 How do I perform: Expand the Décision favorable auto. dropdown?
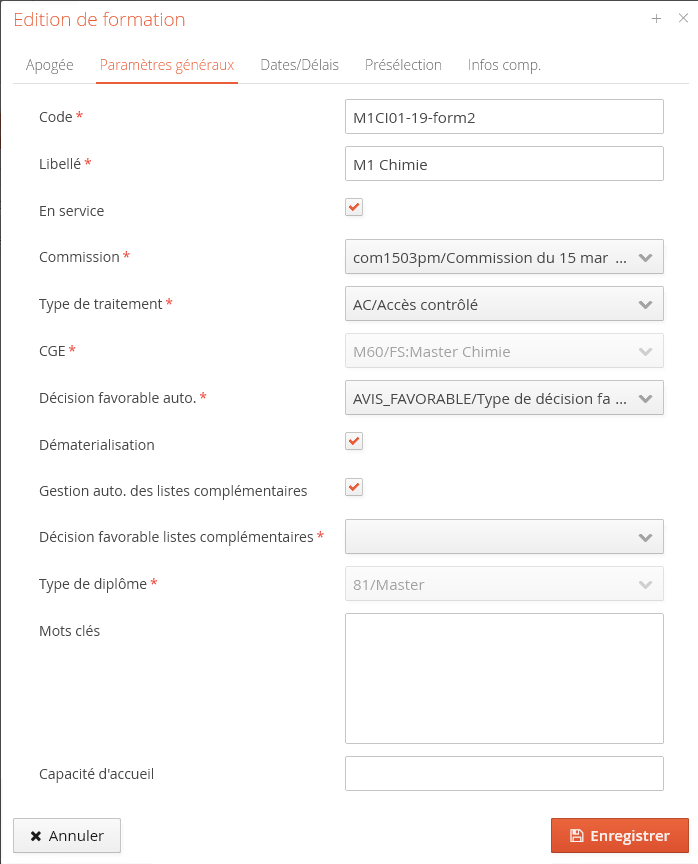pos(645,398)
